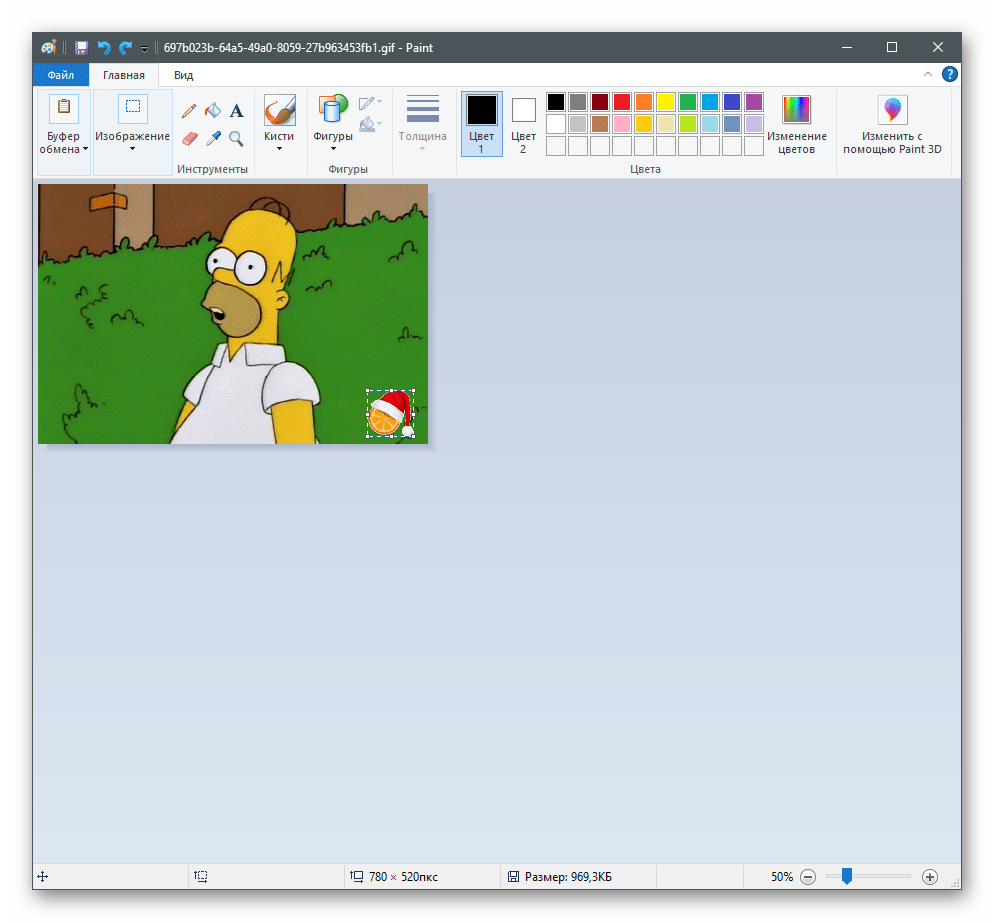This screenshot has height=922, width=994.
Task: Activate the Цвет 2 color selector
Action: pyautogui.click(x=524, y=123)
